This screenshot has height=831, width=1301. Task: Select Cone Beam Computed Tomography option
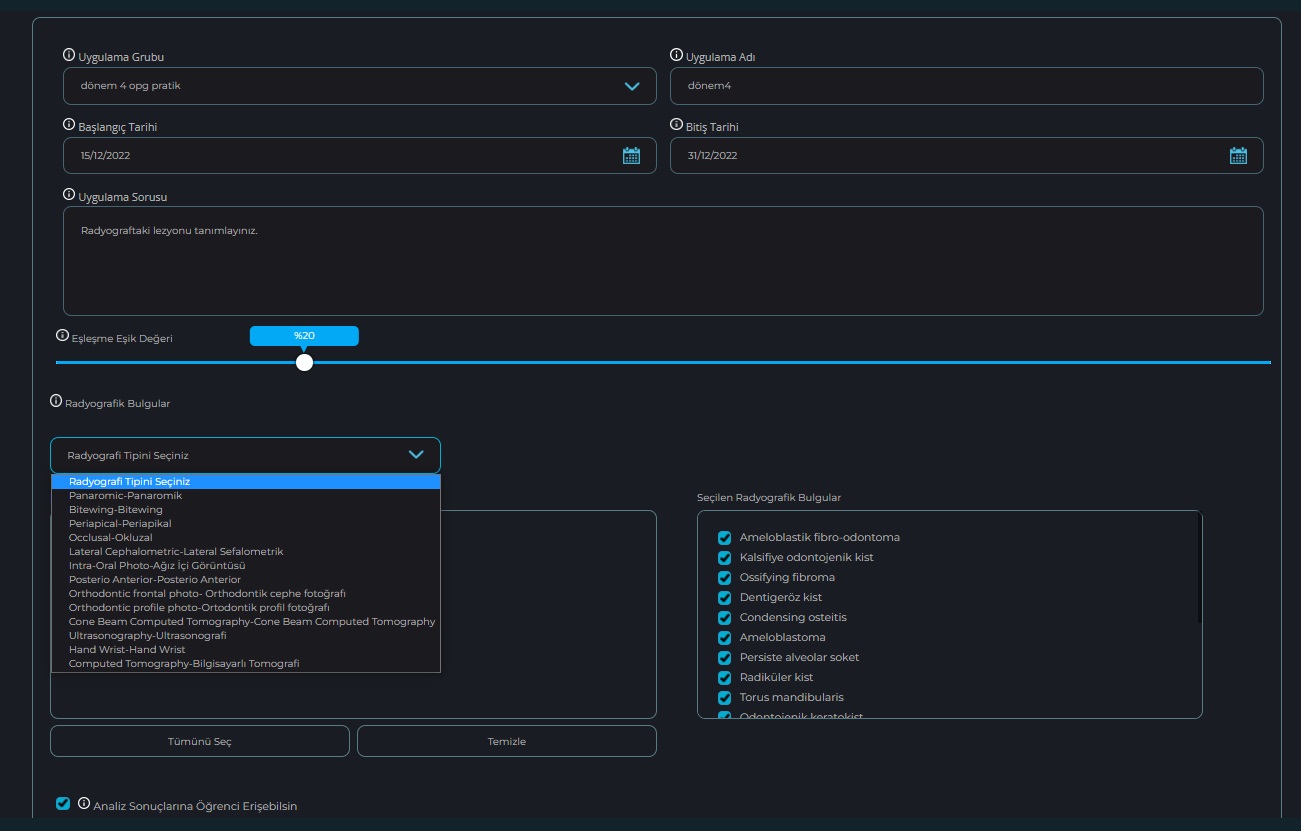tap(246, 621)
